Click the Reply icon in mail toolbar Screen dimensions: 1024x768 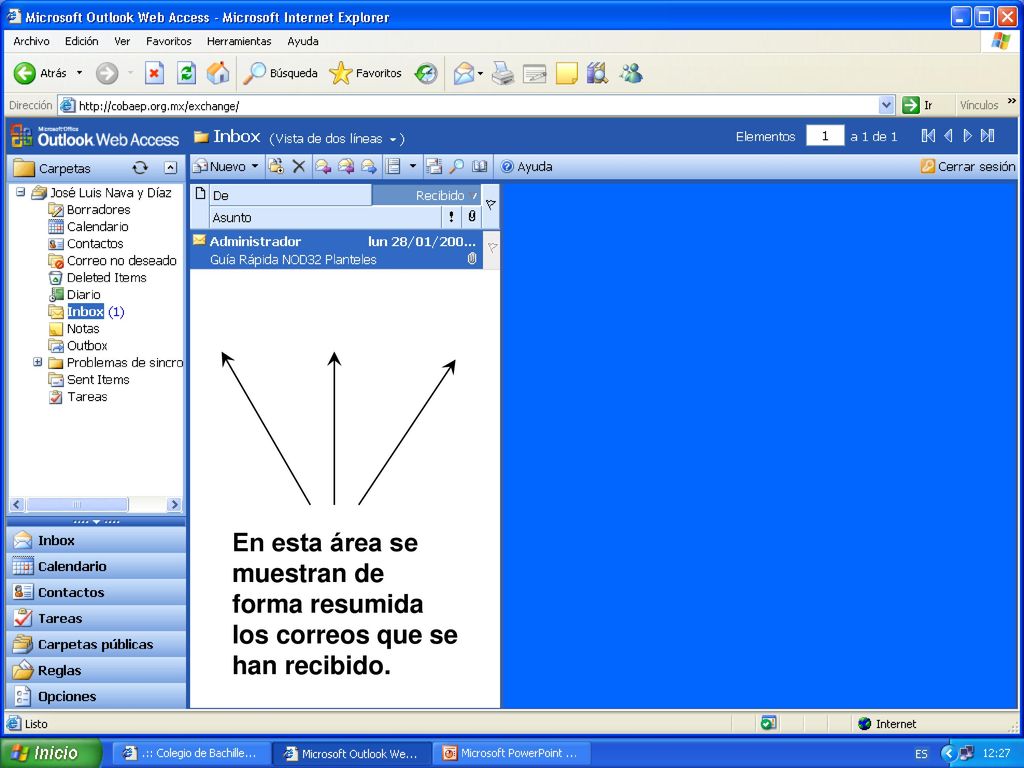coord(323,167)
